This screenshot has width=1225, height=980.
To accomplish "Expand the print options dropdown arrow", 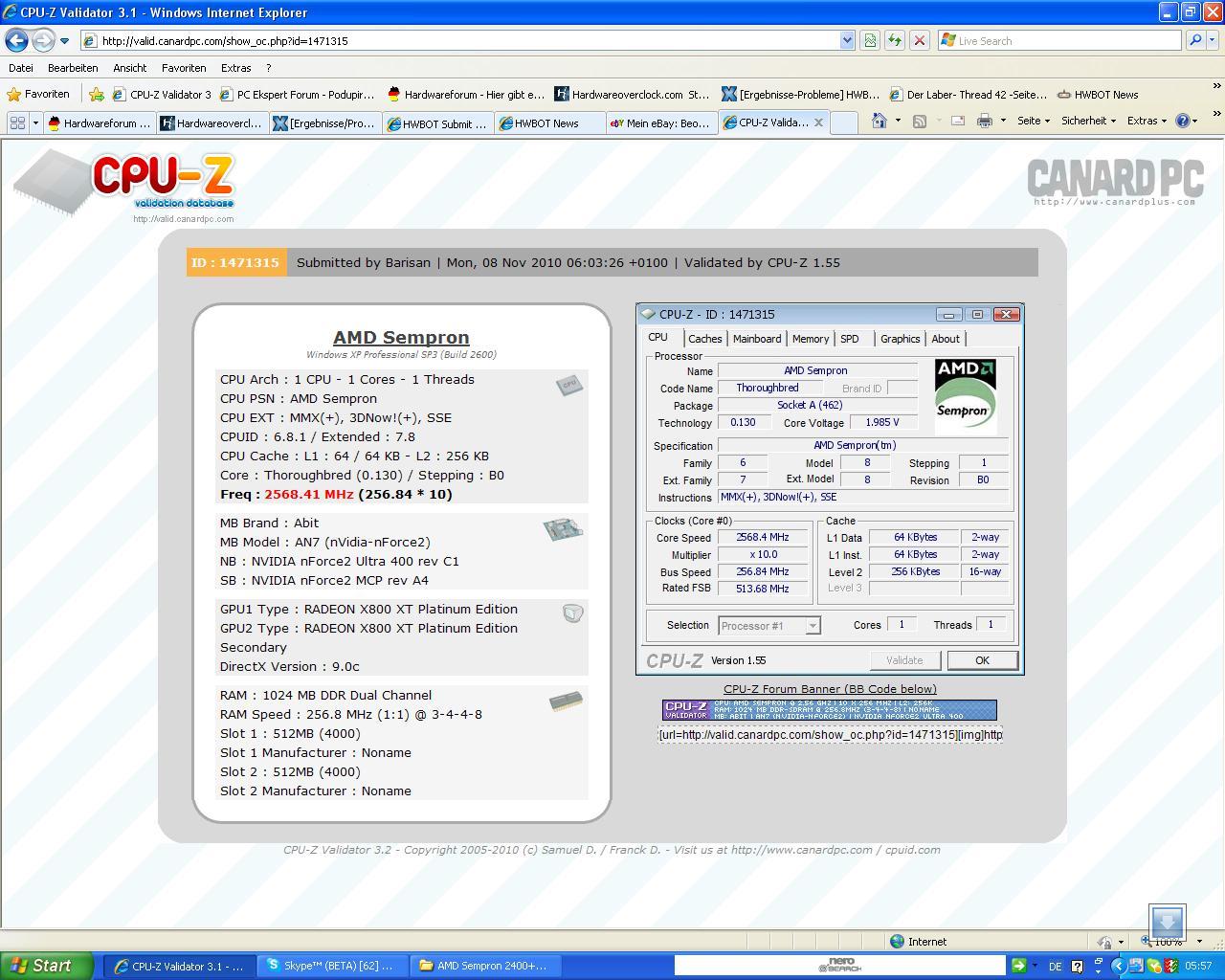I will pos(1003,121).
